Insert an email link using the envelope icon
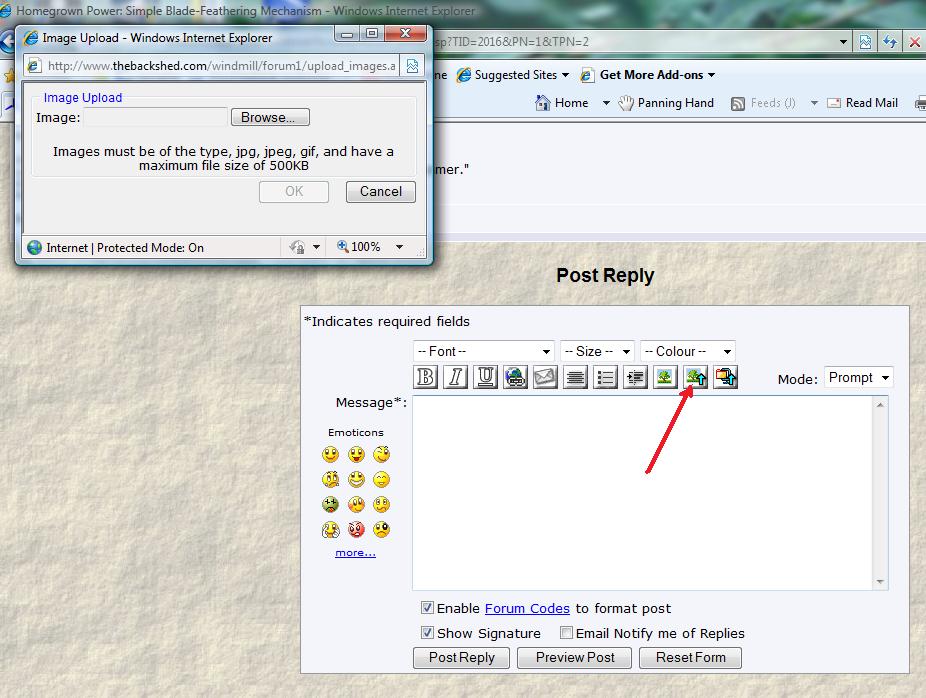 tap(546, 378)
